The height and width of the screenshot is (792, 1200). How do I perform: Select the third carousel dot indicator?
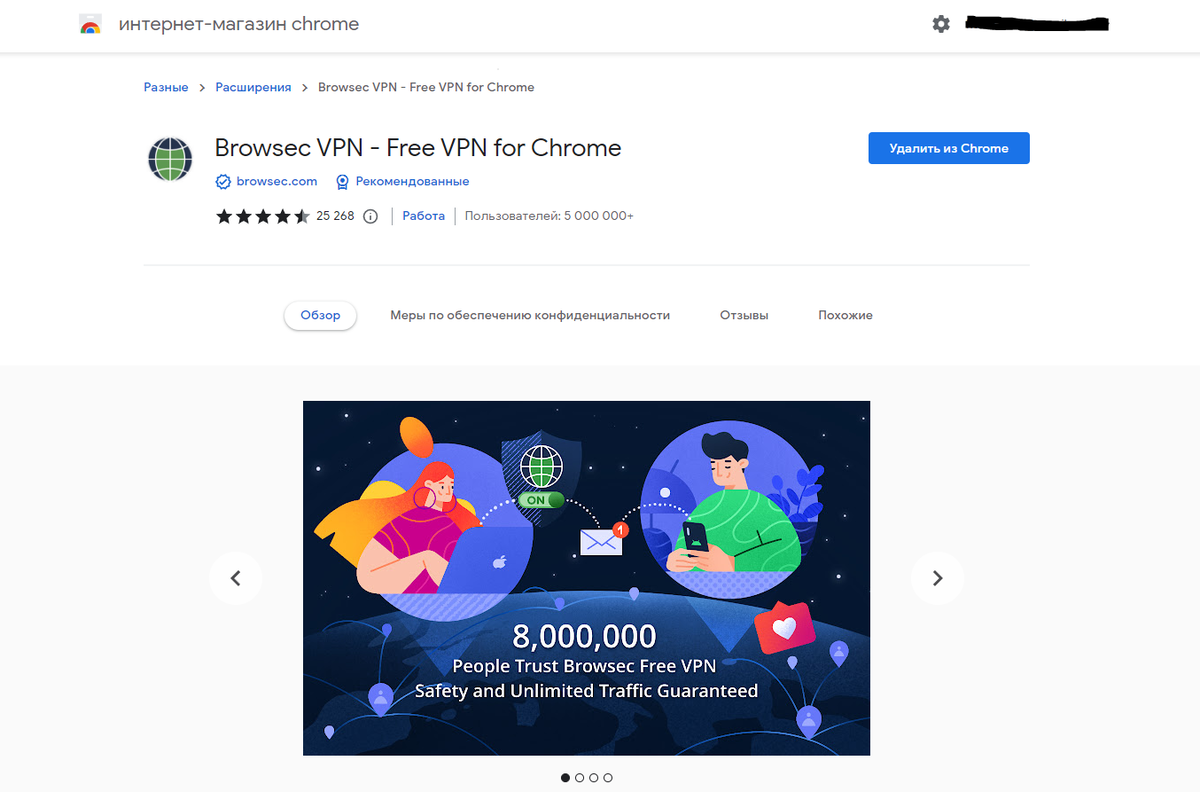594,777
